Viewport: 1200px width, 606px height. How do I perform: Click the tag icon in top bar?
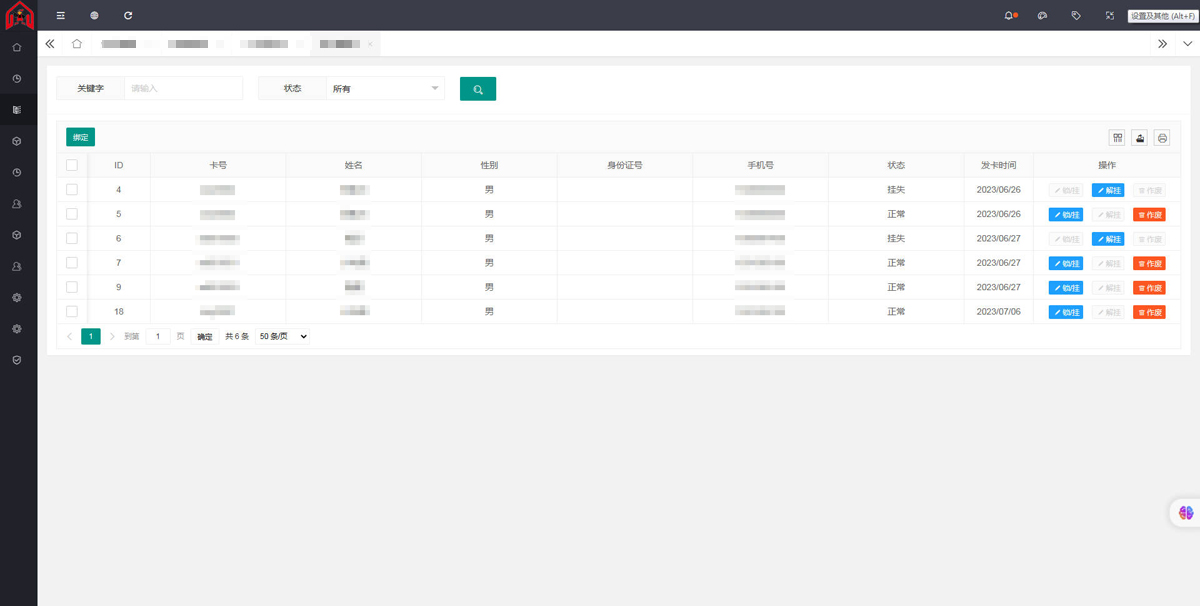point(1076,16)
